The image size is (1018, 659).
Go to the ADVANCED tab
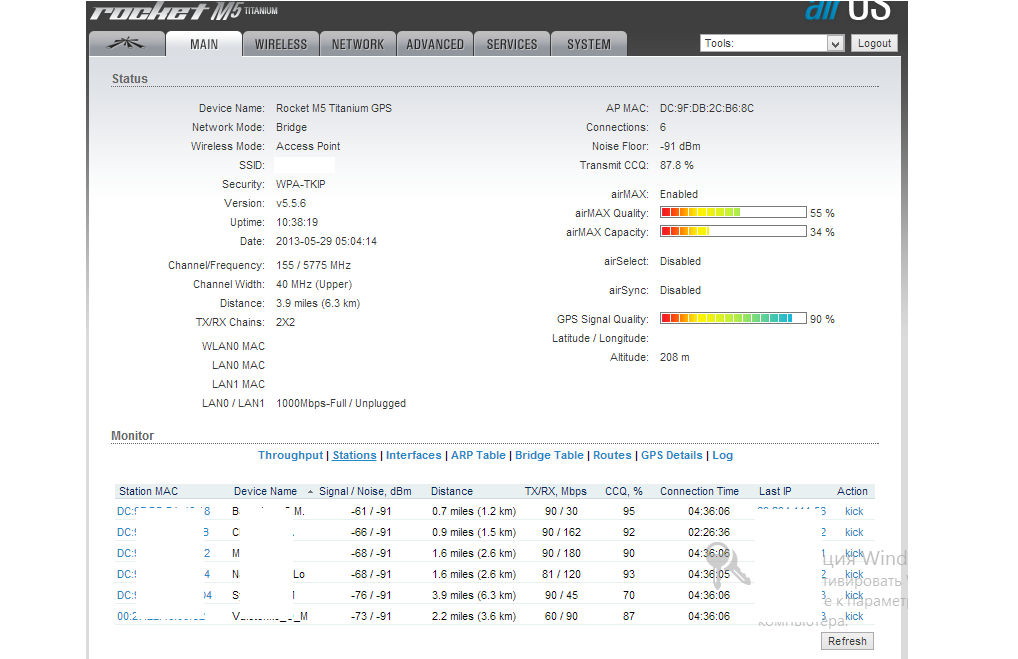click(434, 44)
